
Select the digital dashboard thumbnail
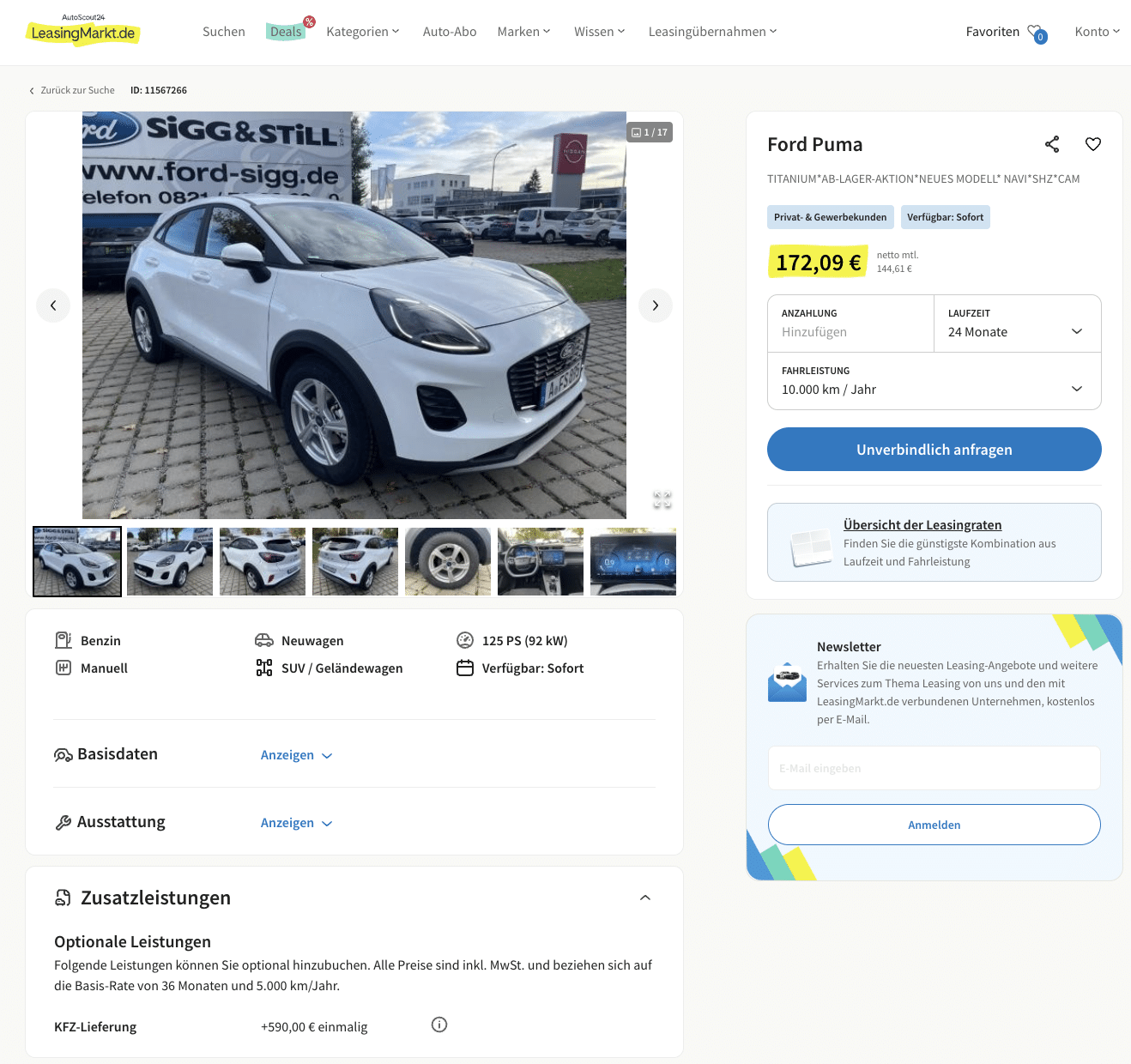click(x=633, y=561)
